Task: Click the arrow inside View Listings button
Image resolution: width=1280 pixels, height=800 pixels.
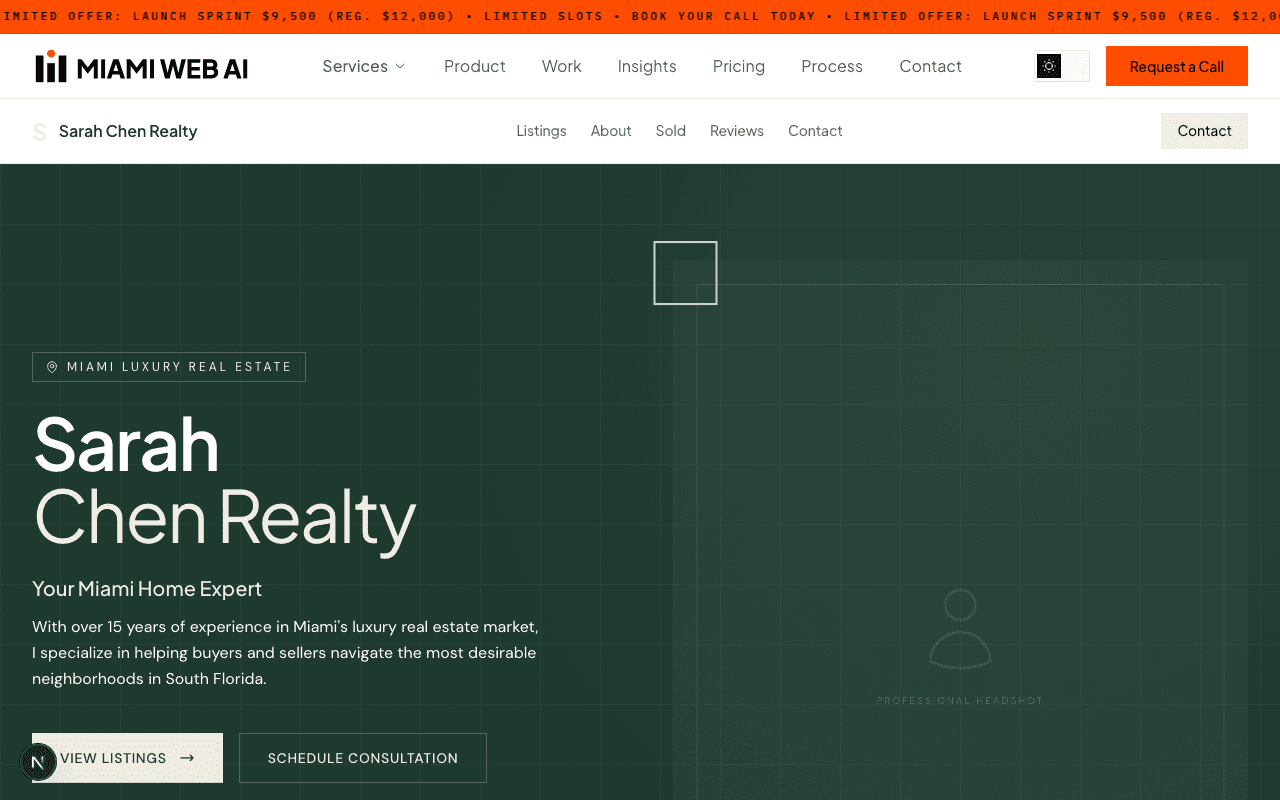Action: pyautogui.click(x=187, y=758)
